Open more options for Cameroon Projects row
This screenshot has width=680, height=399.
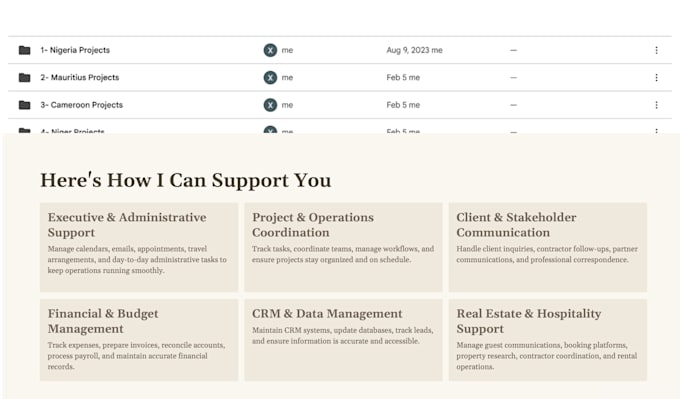tap(656, 105)
